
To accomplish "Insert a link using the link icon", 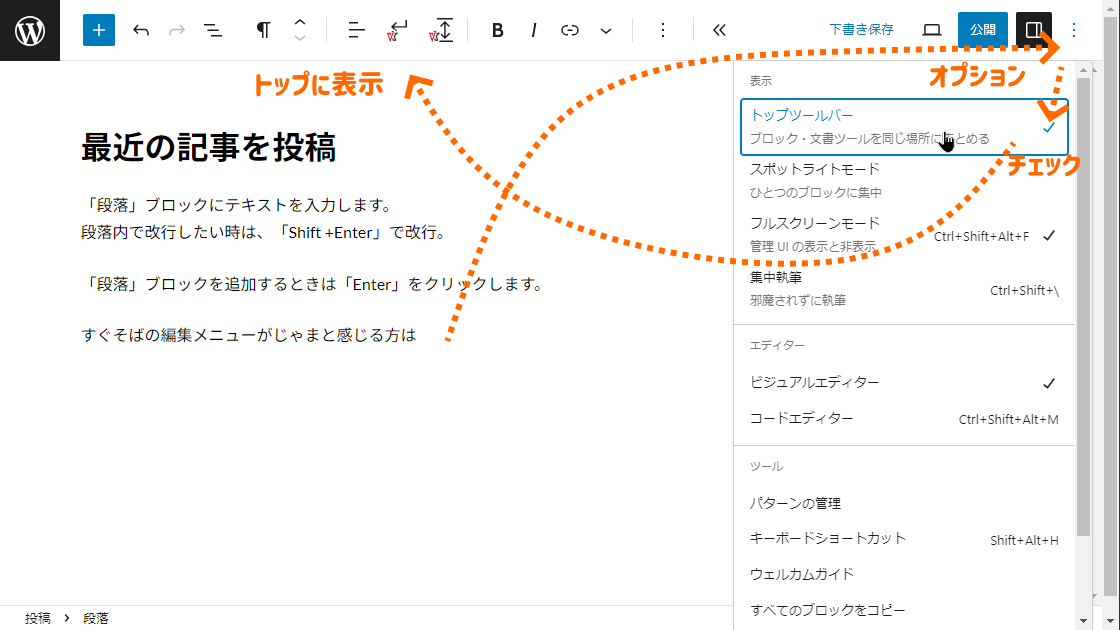I will click(570, 30).
